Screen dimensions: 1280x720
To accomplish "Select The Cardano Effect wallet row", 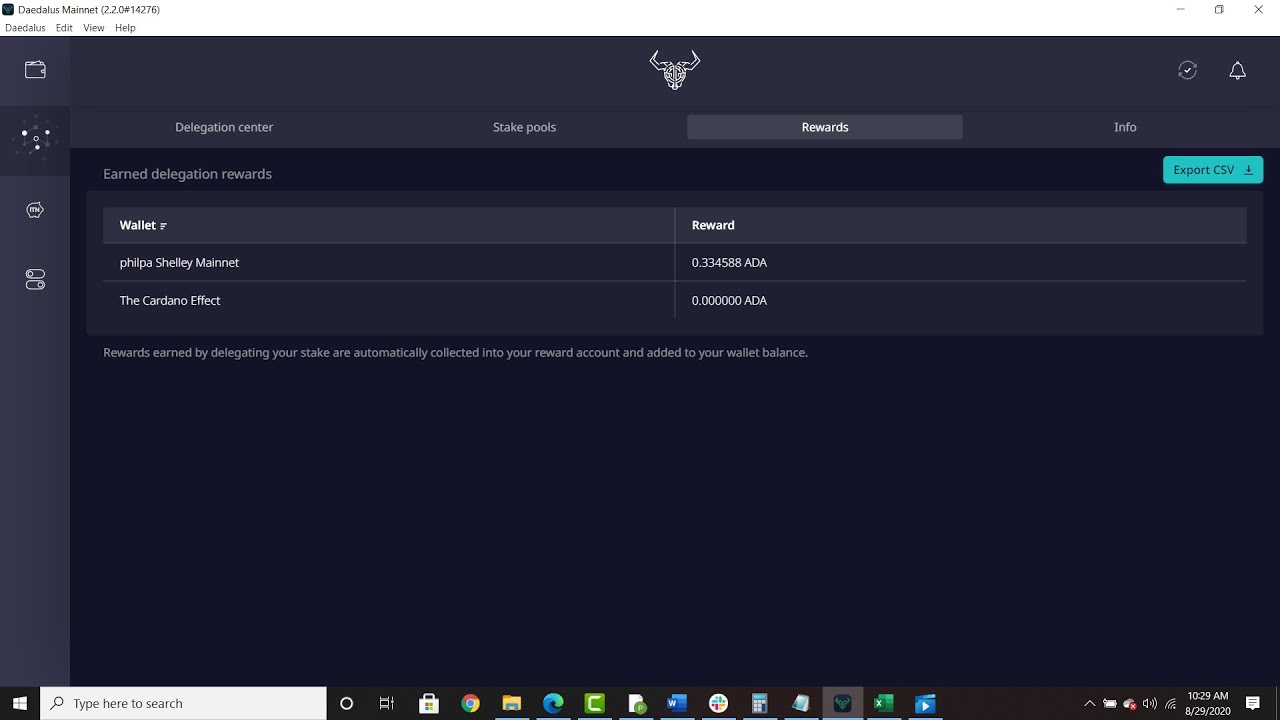I will point(675,300).
